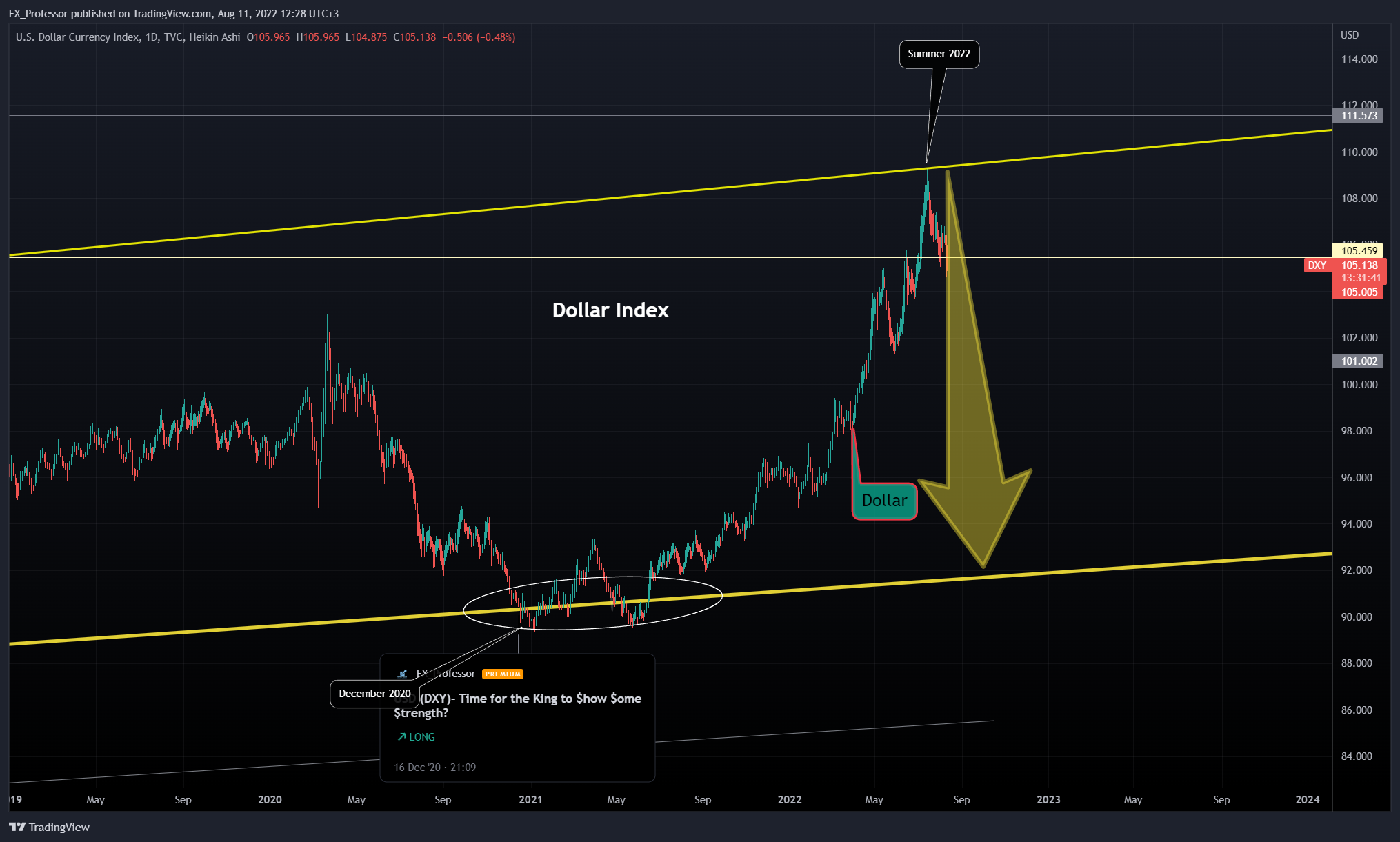This screenshot has height=842, width=1400.
Task: Click the 2023 label on the time axis
Action: 1048,800
